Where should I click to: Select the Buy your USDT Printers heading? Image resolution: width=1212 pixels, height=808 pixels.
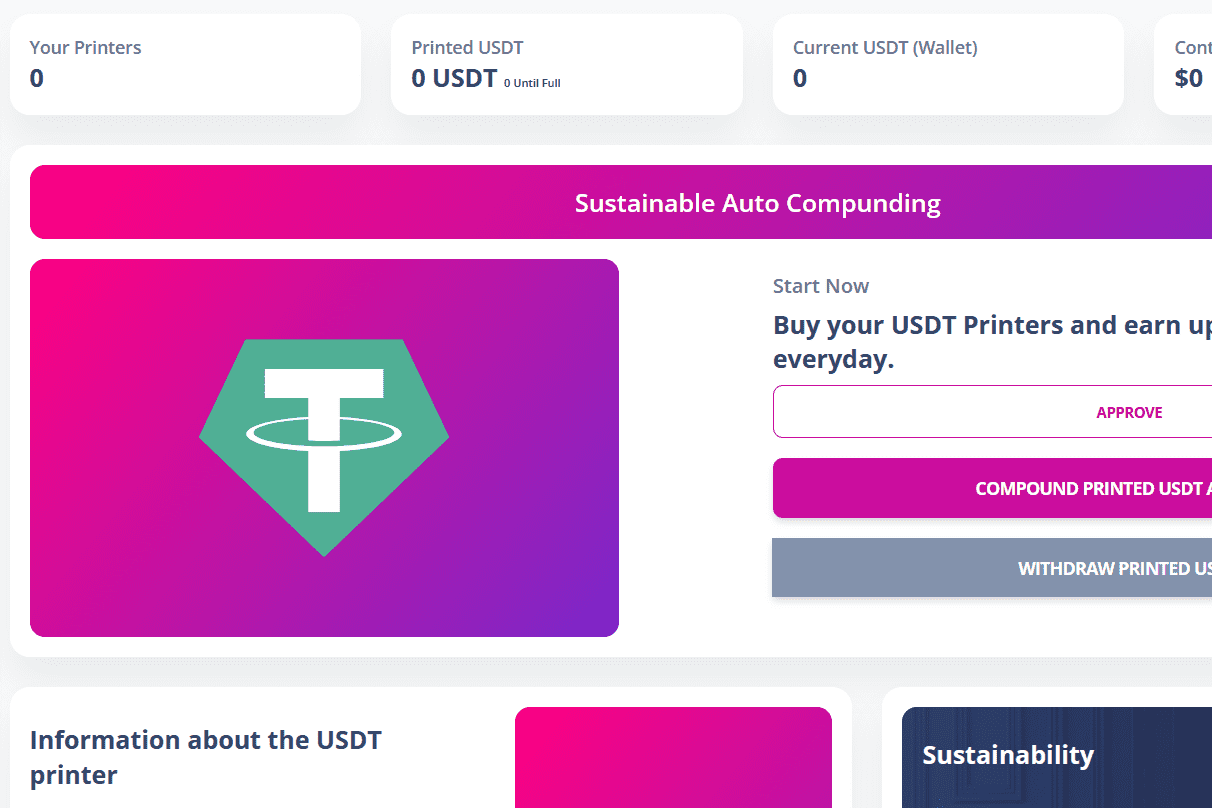pos(992,341)
